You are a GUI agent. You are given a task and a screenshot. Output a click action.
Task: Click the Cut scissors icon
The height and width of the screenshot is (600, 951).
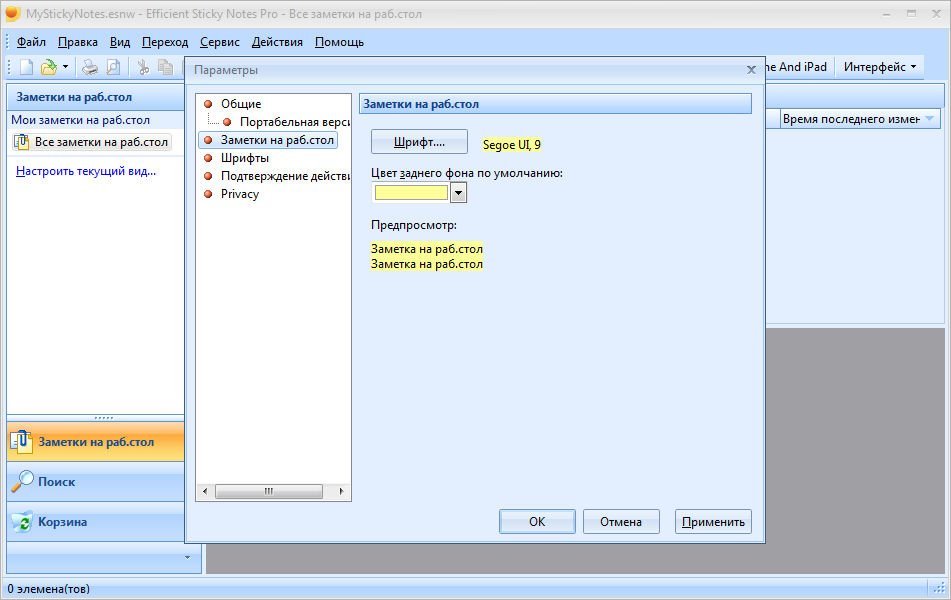pyautogui.click(x=143, y=67)
